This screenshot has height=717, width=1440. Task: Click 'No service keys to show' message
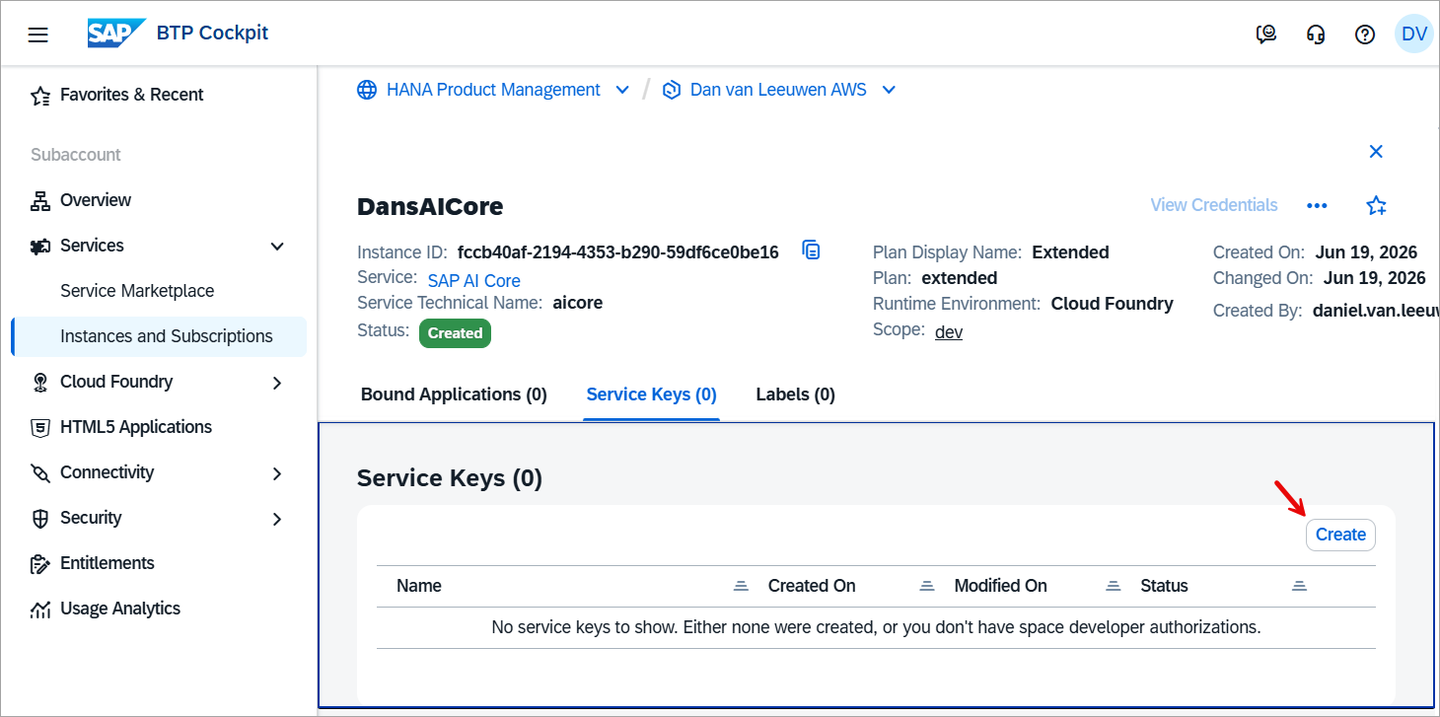pyautogui.click(x=876, y=628)
